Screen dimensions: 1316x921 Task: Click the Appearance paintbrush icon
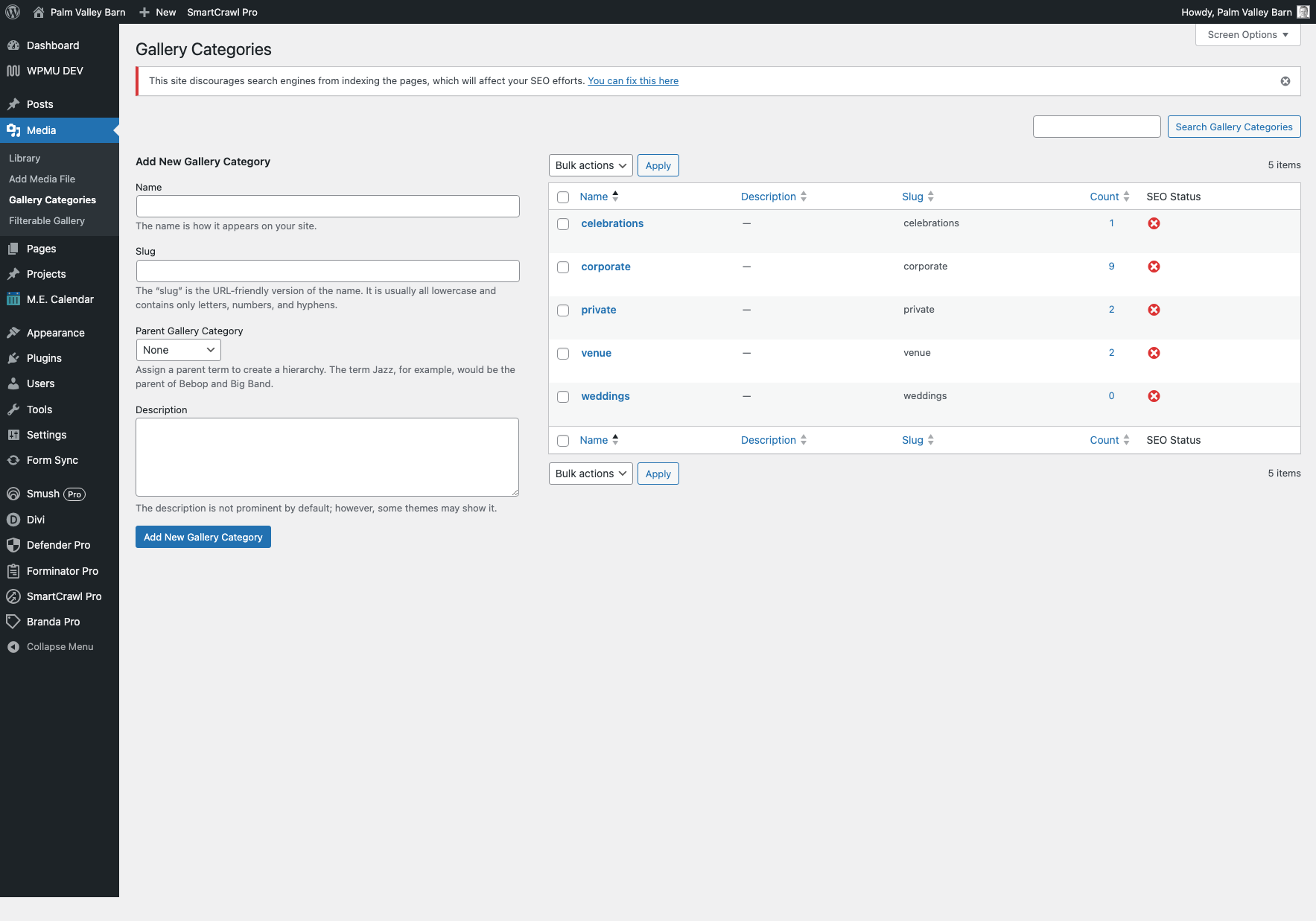tap(13, 333)
